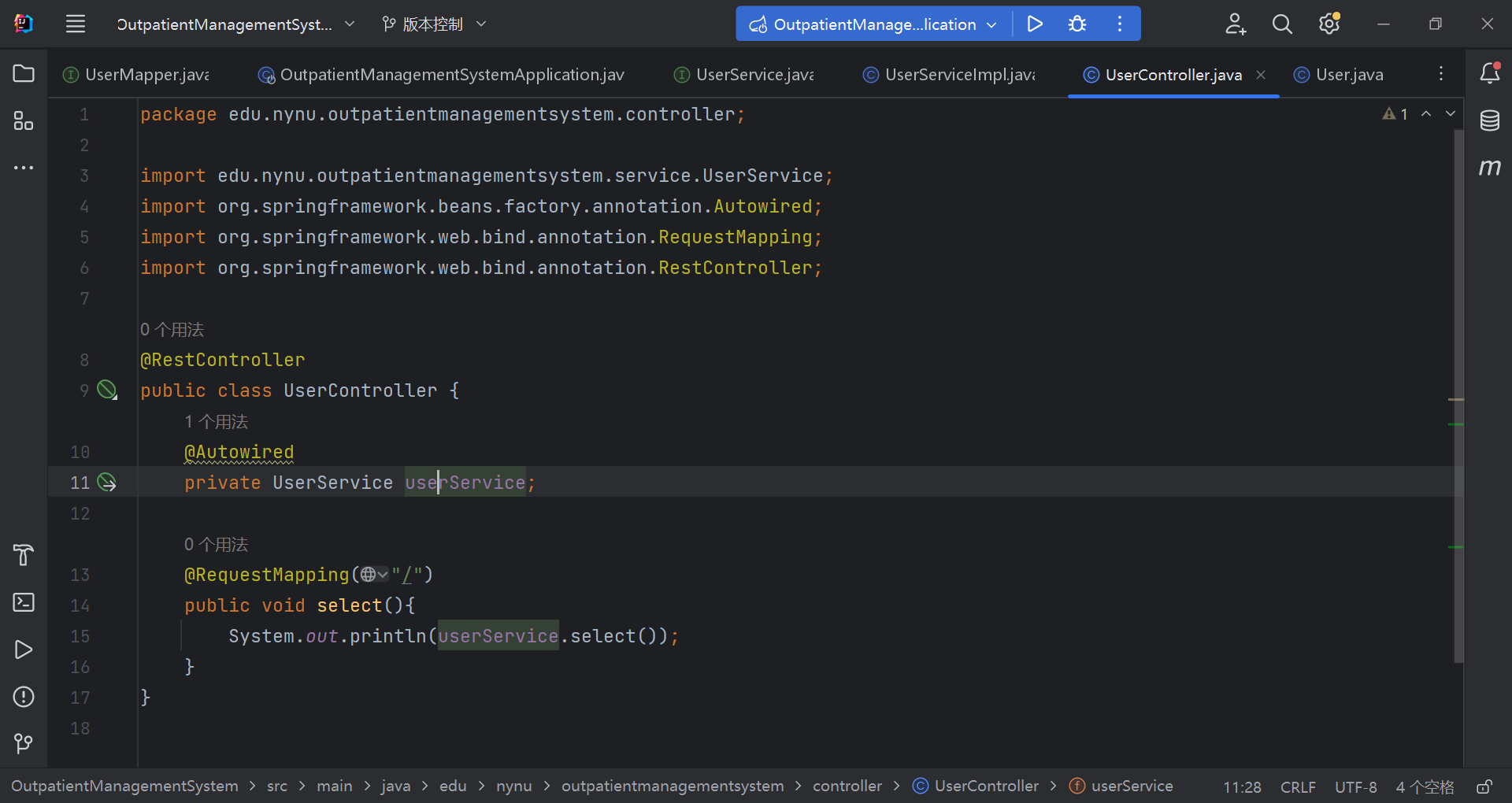The height and width of the screenshot is (803, 1512).
Task: Debug the application with bug icon
Action: (1077, 24)
